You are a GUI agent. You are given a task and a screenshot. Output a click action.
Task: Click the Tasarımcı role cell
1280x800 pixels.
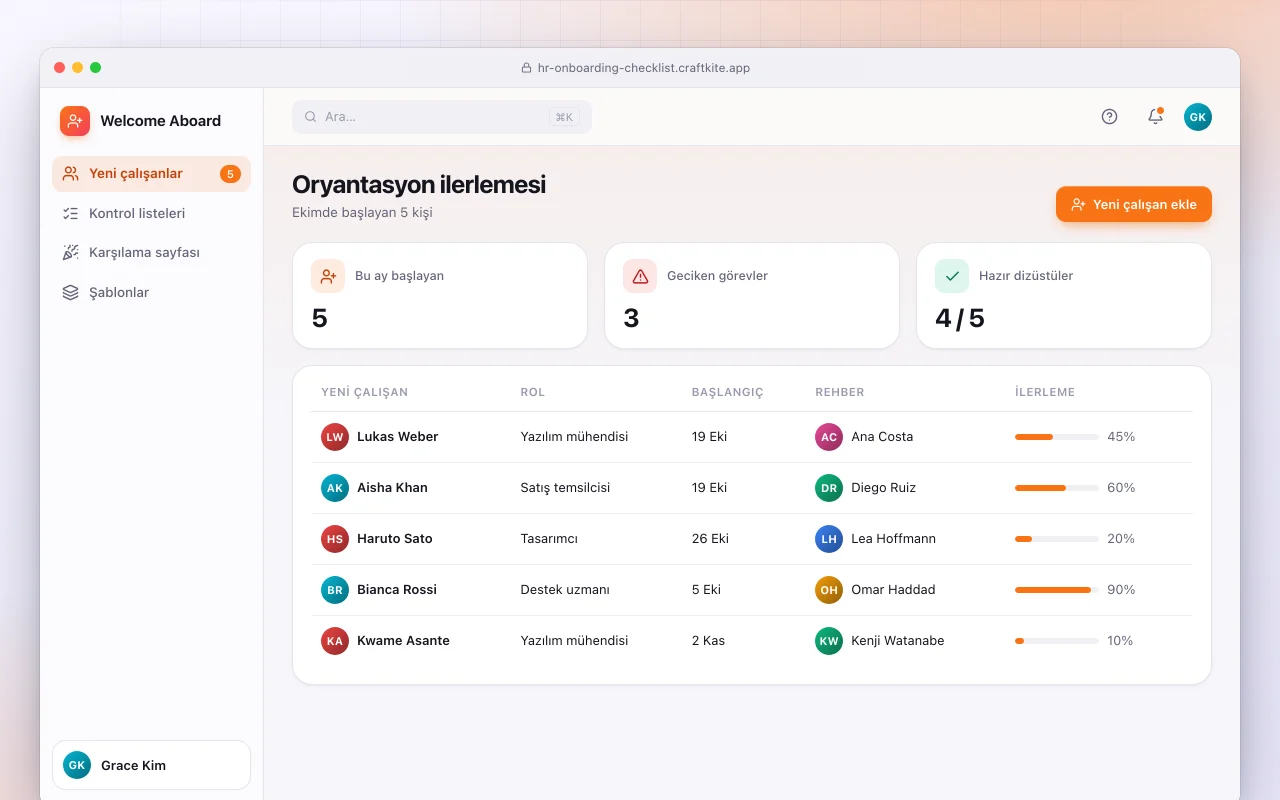click(x=549, y=539)
